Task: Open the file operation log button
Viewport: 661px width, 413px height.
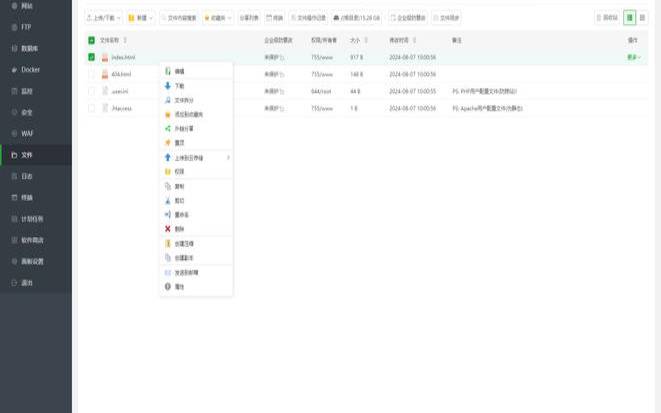Action: point(309,18)
